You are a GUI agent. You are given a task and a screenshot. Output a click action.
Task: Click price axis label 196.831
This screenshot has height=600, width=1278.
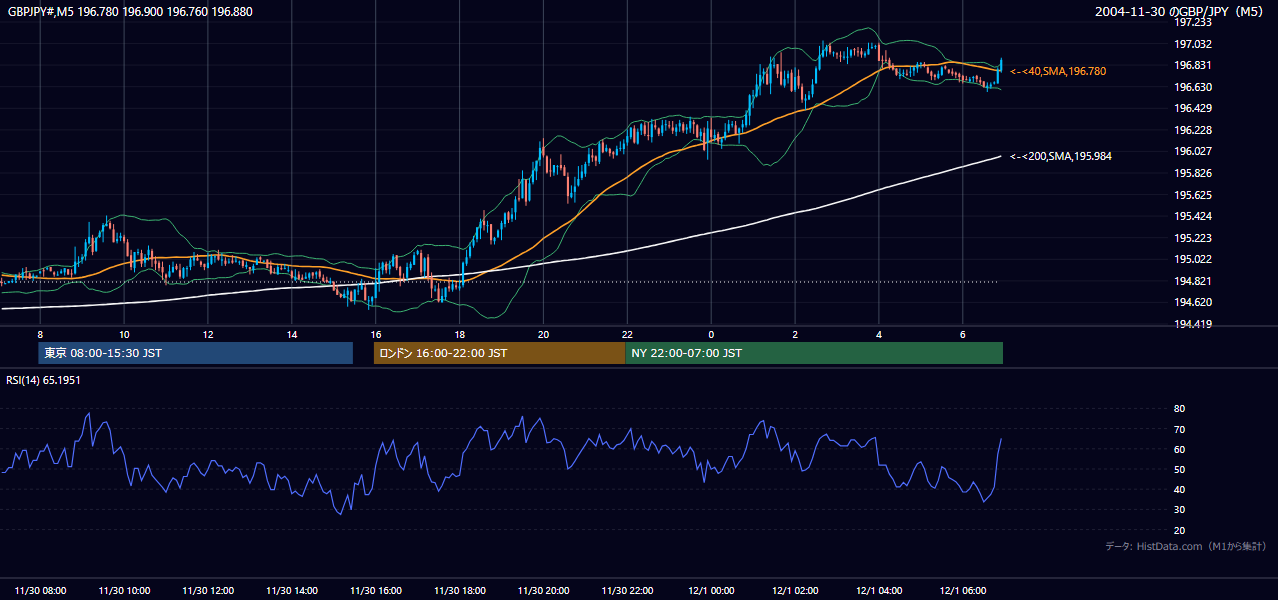[x=1193, y=65]
